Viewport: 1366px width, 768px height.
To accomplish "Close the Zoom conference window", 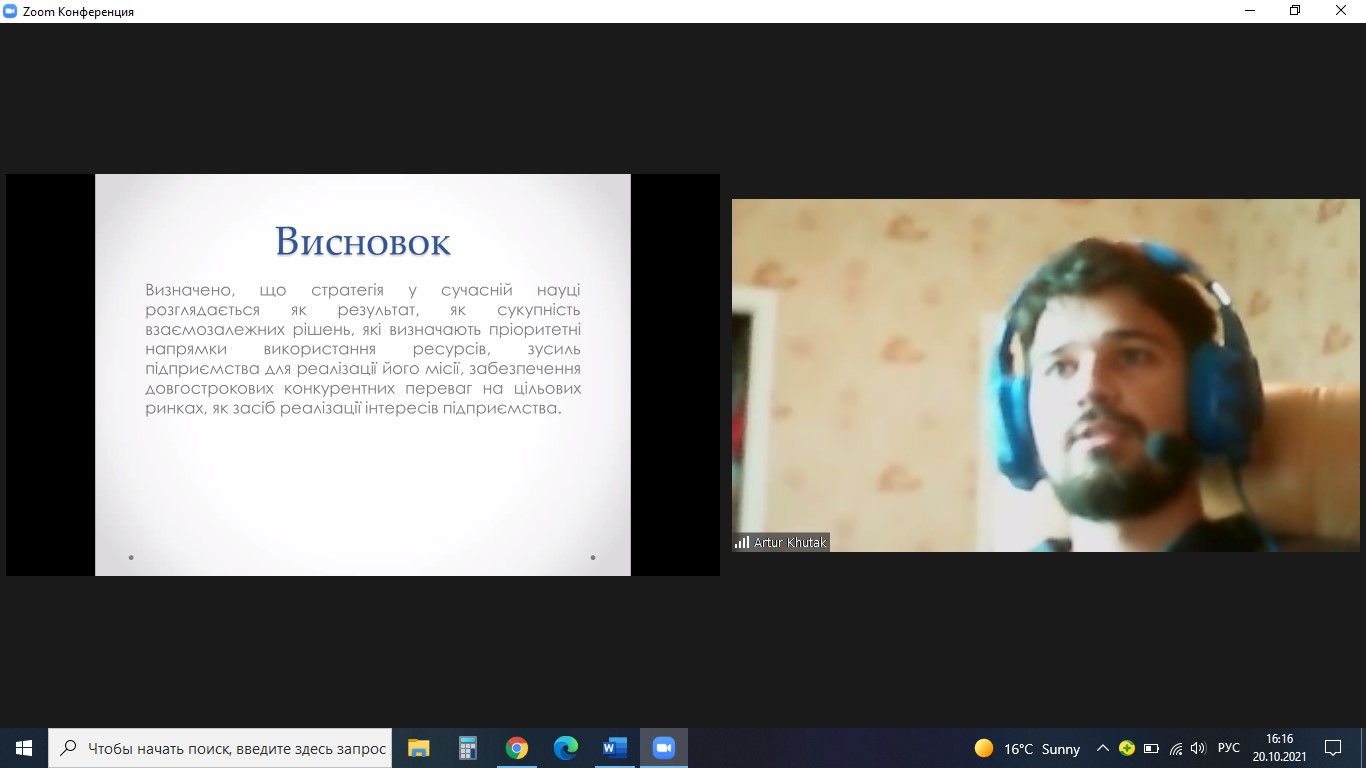I will click(x=1342, y=11).
